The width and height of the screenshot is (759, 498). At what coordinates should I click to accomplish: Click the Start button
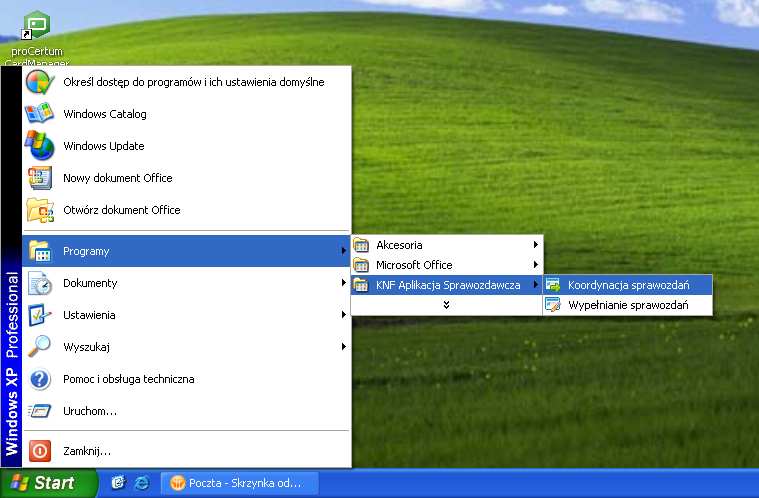[x=48, y=483]
